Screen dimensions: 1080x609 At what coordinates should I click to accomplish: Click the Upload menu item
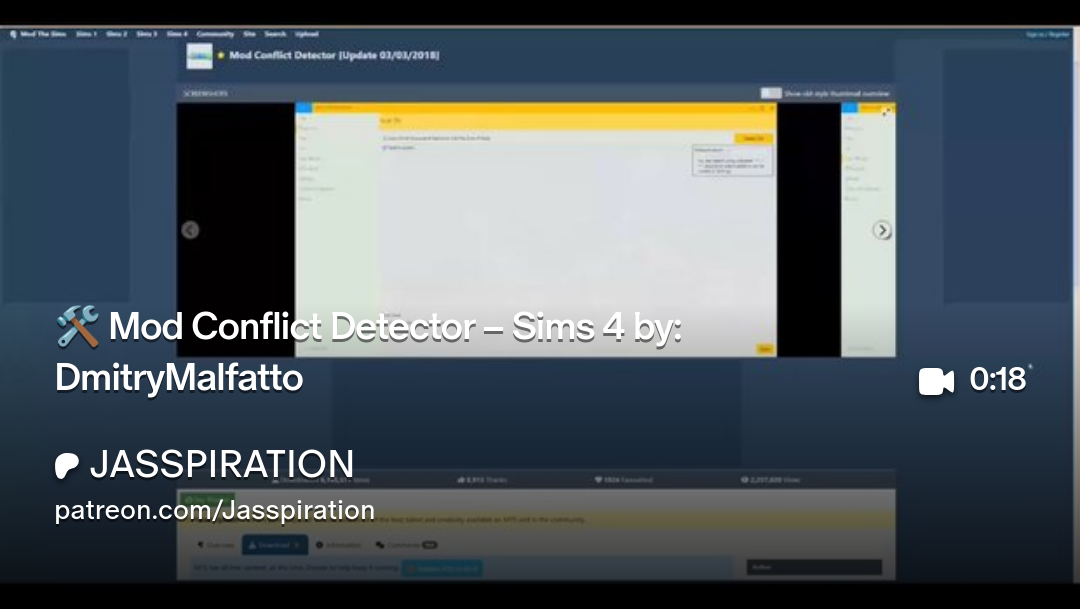pos(306,34)
